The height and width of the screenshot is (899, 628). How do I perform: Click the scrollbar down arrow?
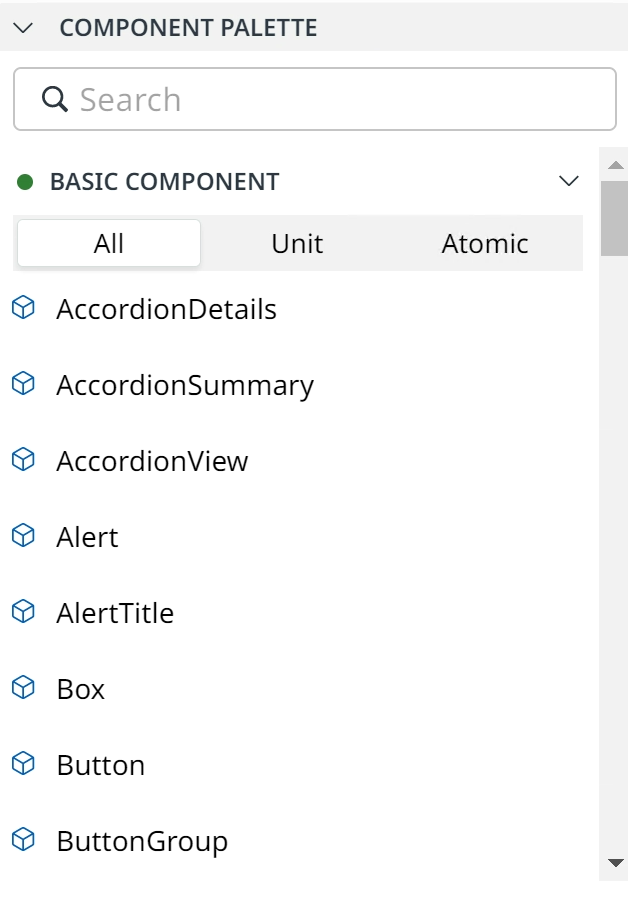pos(615,863)
